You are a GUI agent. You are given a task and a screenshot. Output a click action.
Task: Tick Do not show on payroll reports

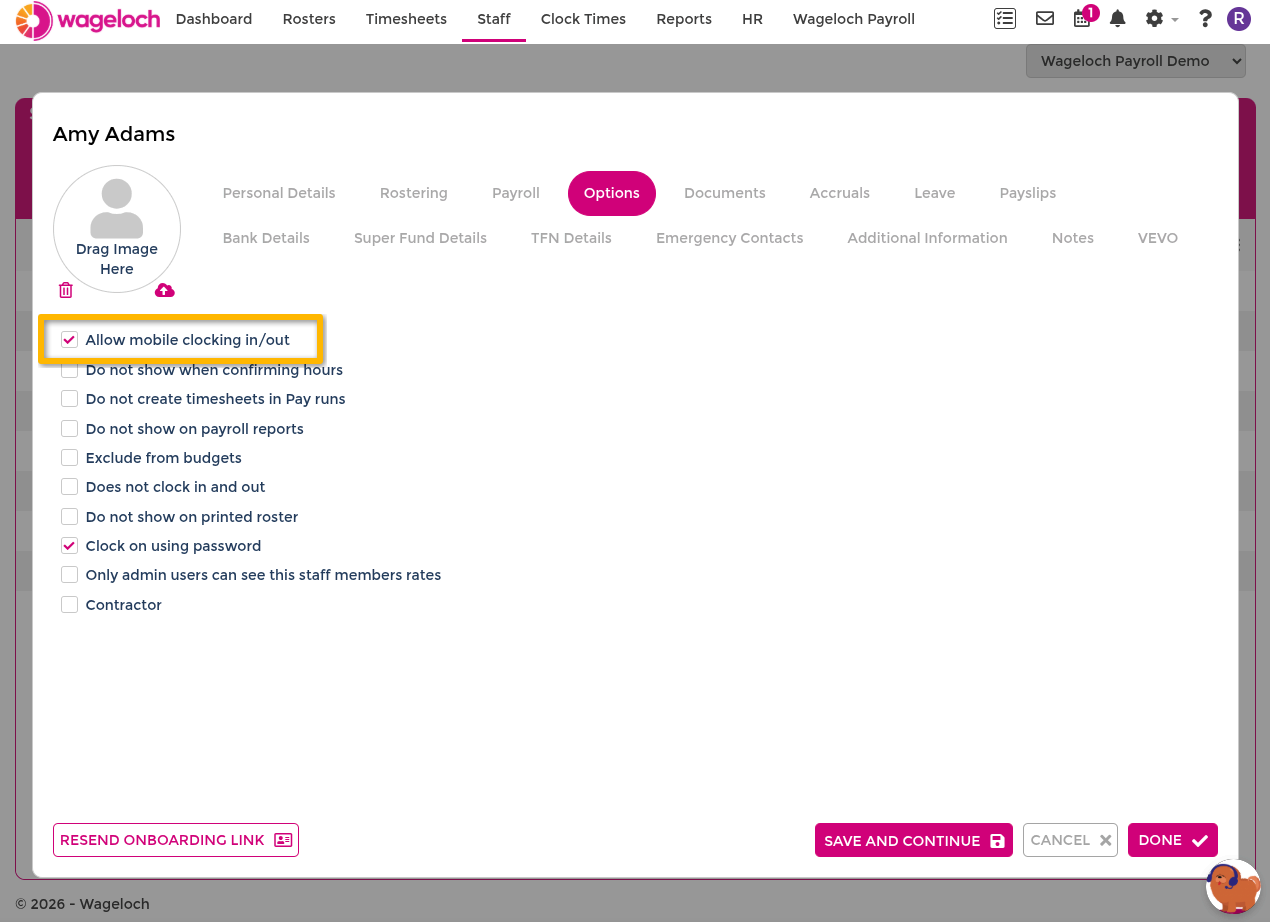[69, 429]
